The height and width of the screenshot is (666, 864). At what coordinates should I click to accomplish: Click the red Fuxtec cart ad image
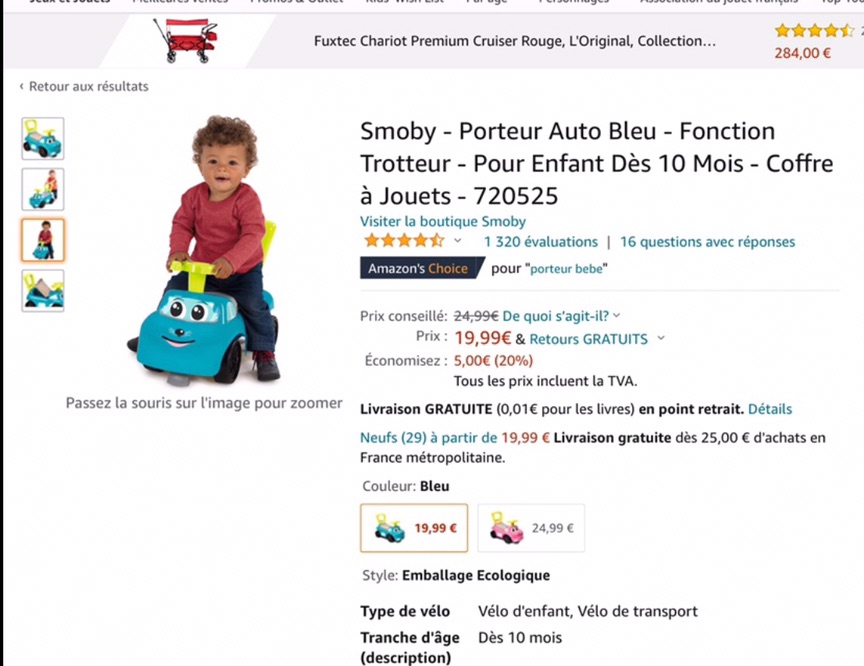click(186, 41)
